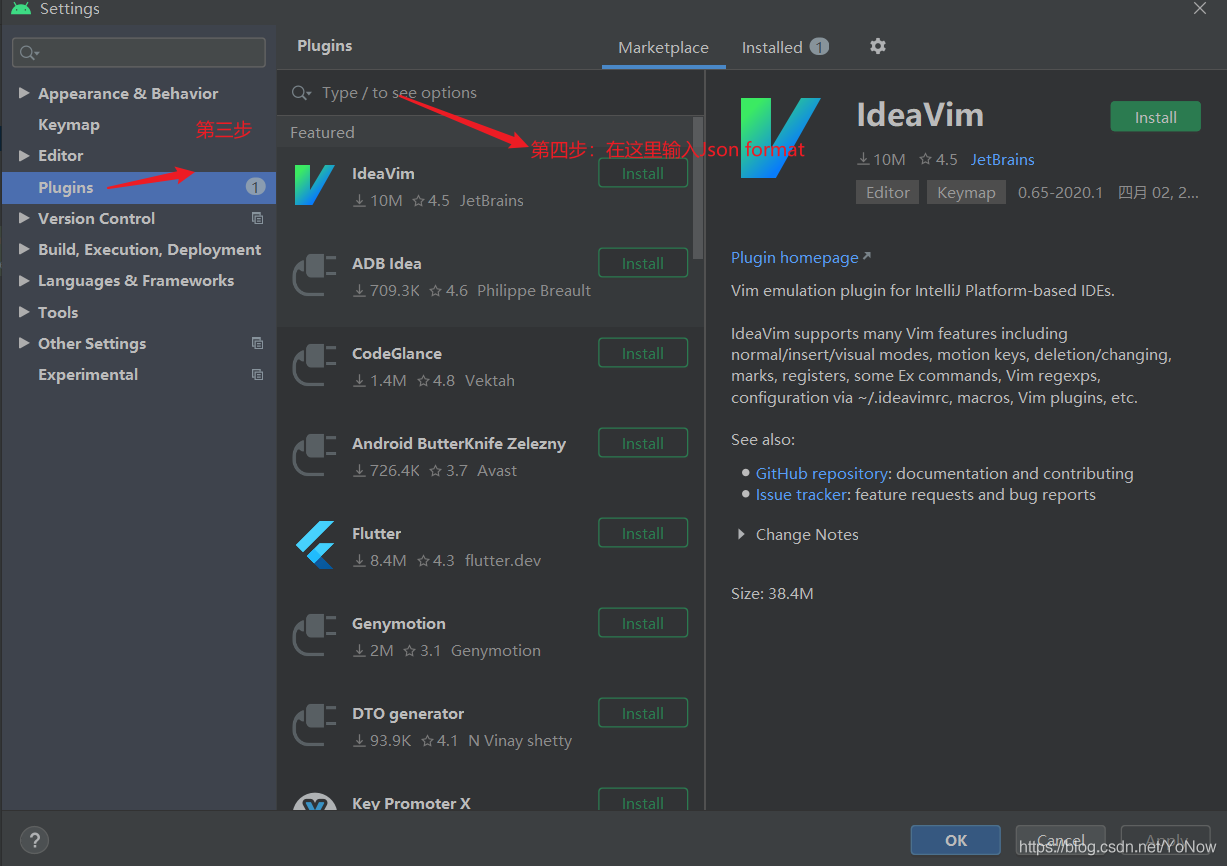Select the DTO generator plugin name
Screen dimensions: 1227x866
pyautogui.click(x=408, y=713)
